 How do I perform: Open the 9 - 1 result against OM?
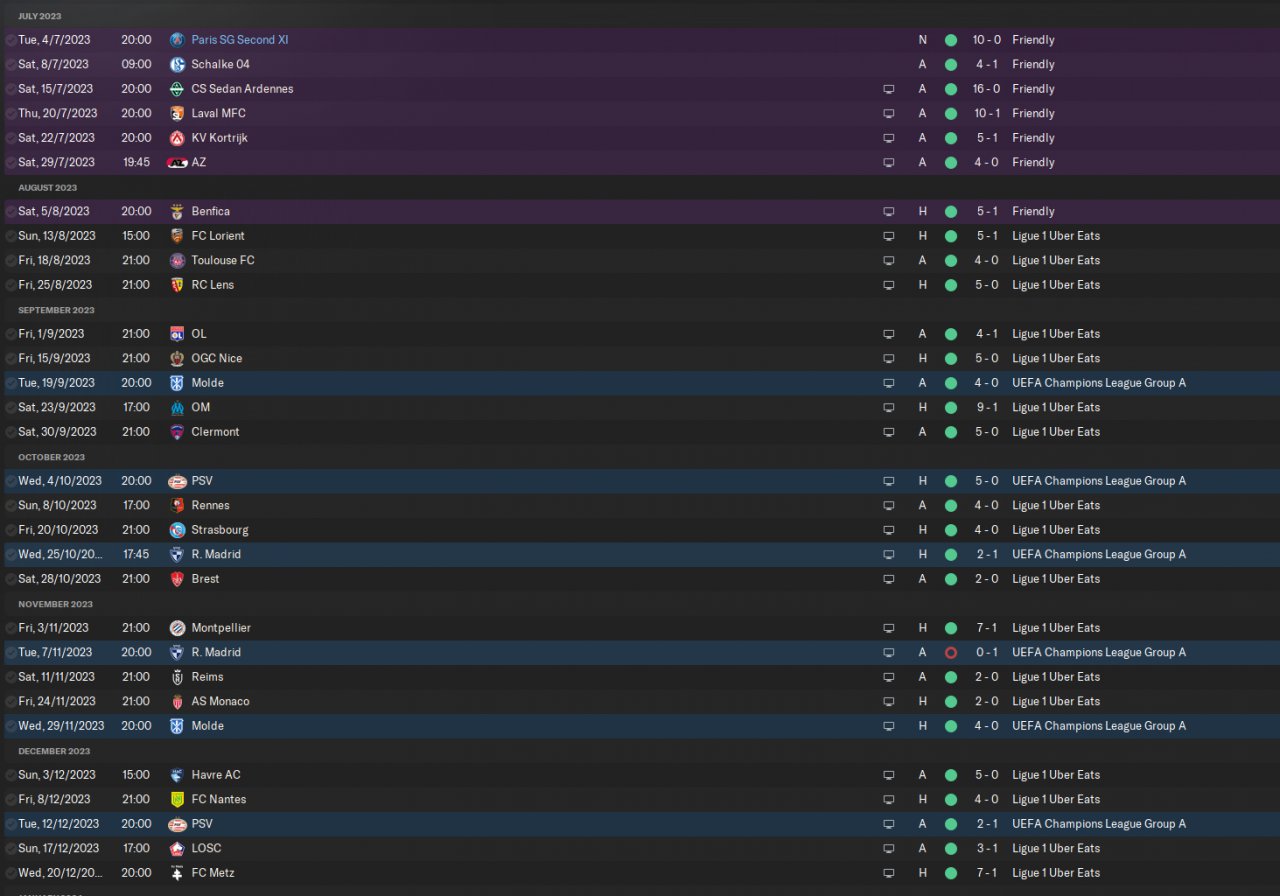pyautogui.click(x=987, y=407)
